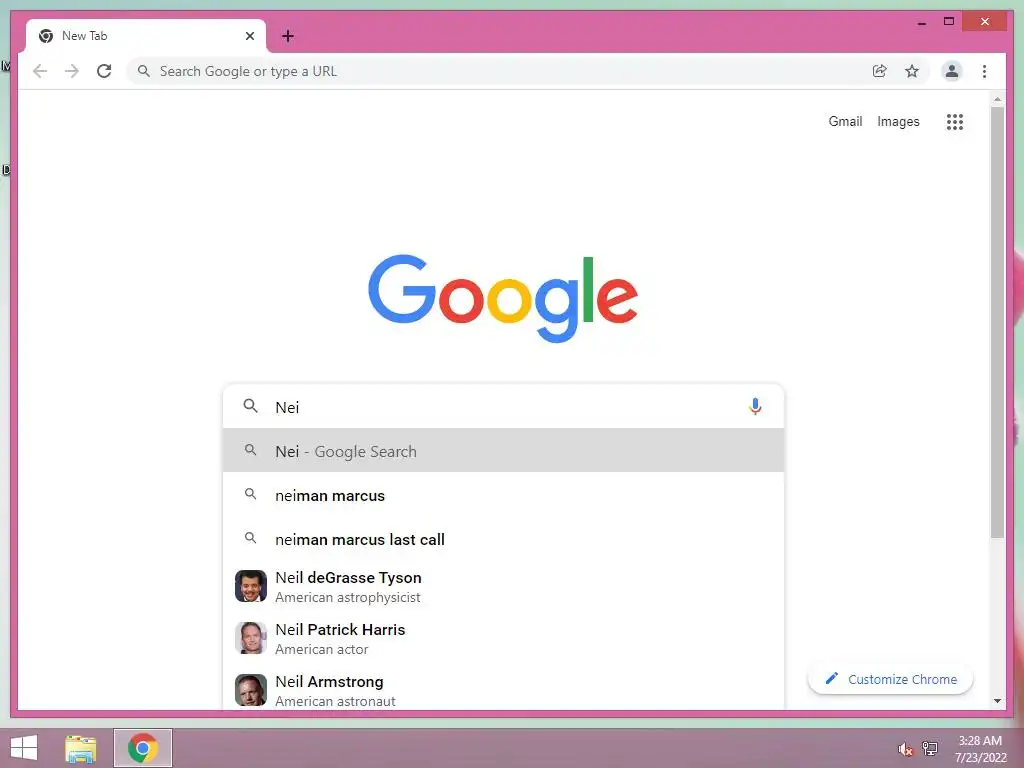Click the share page icon in address bar
Screen dimensions: 1024x768
(880, 71)
